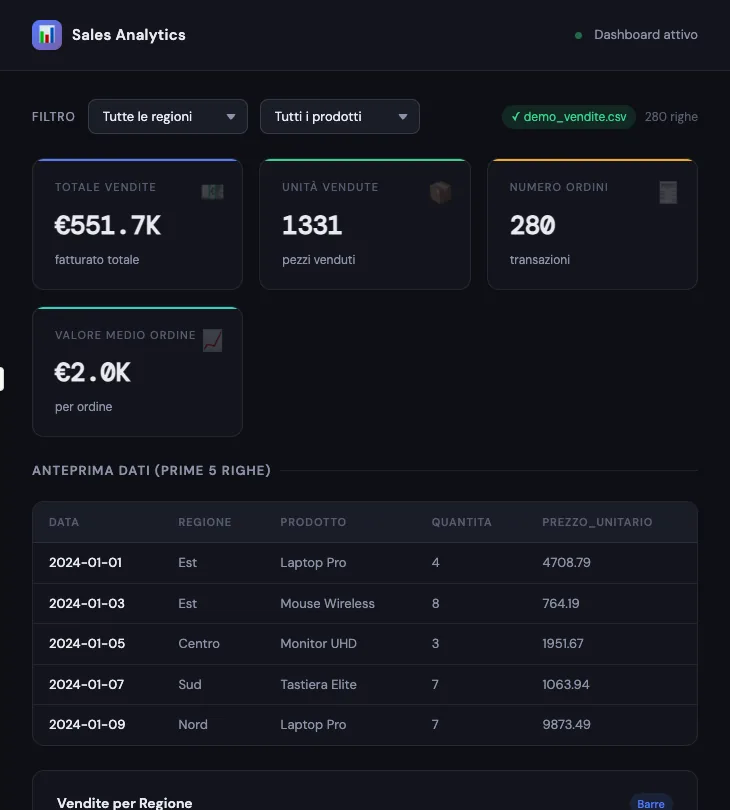Click the transazioni caption
The width and height of the screenshot is (730, 810).
540,260
